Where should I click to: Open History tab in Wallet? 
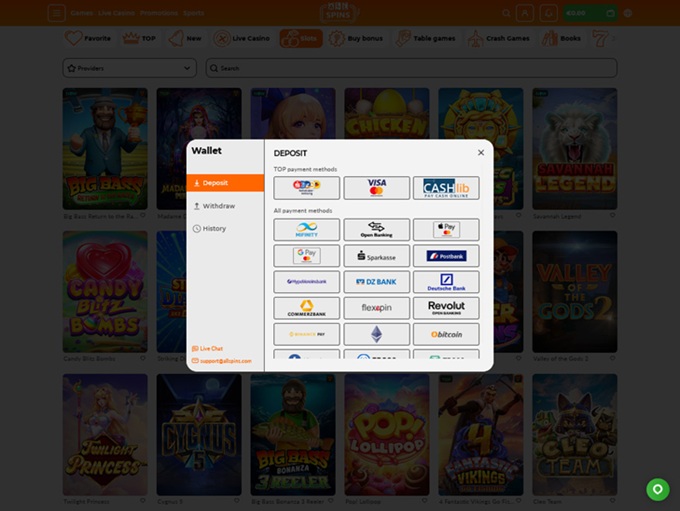[x=214, y=229]
